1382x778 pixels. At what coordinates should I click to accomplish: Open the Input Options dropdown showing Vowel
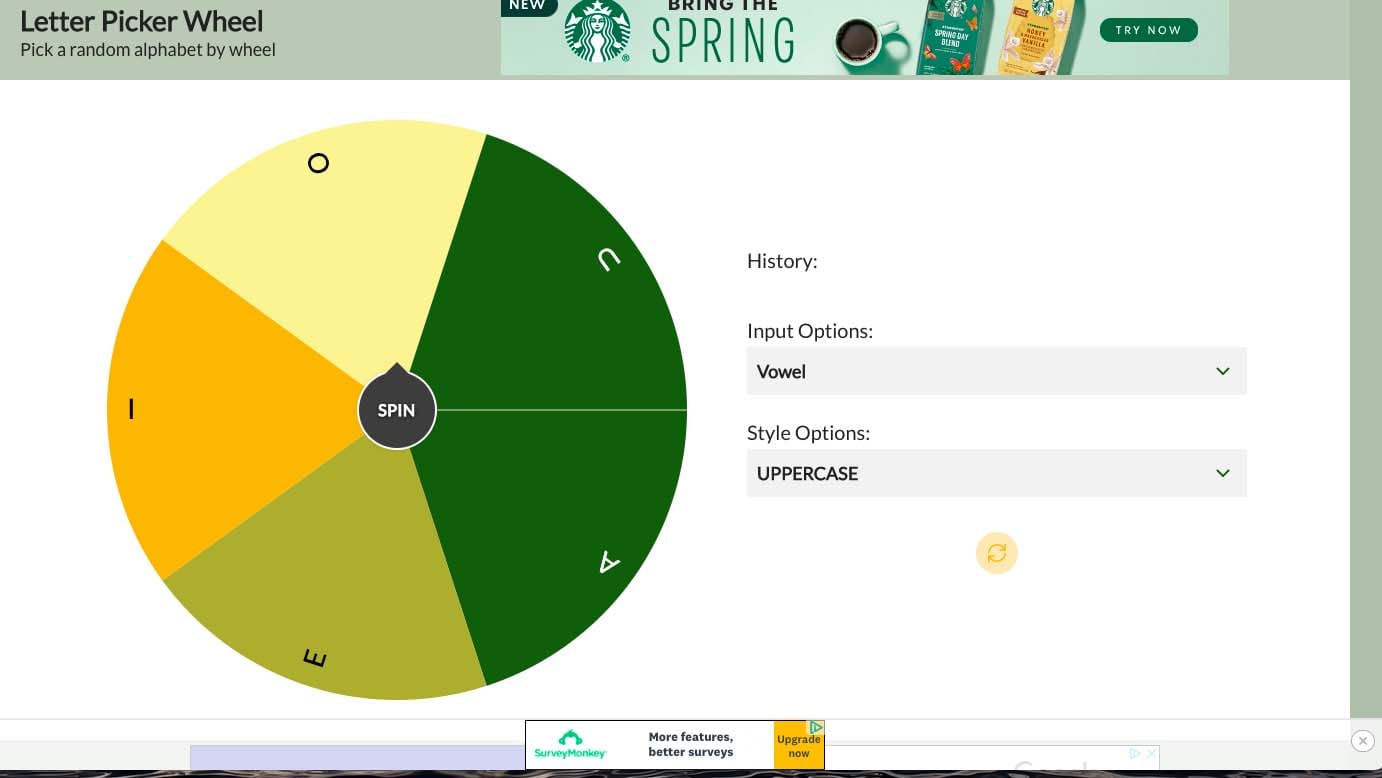[996, 371]
